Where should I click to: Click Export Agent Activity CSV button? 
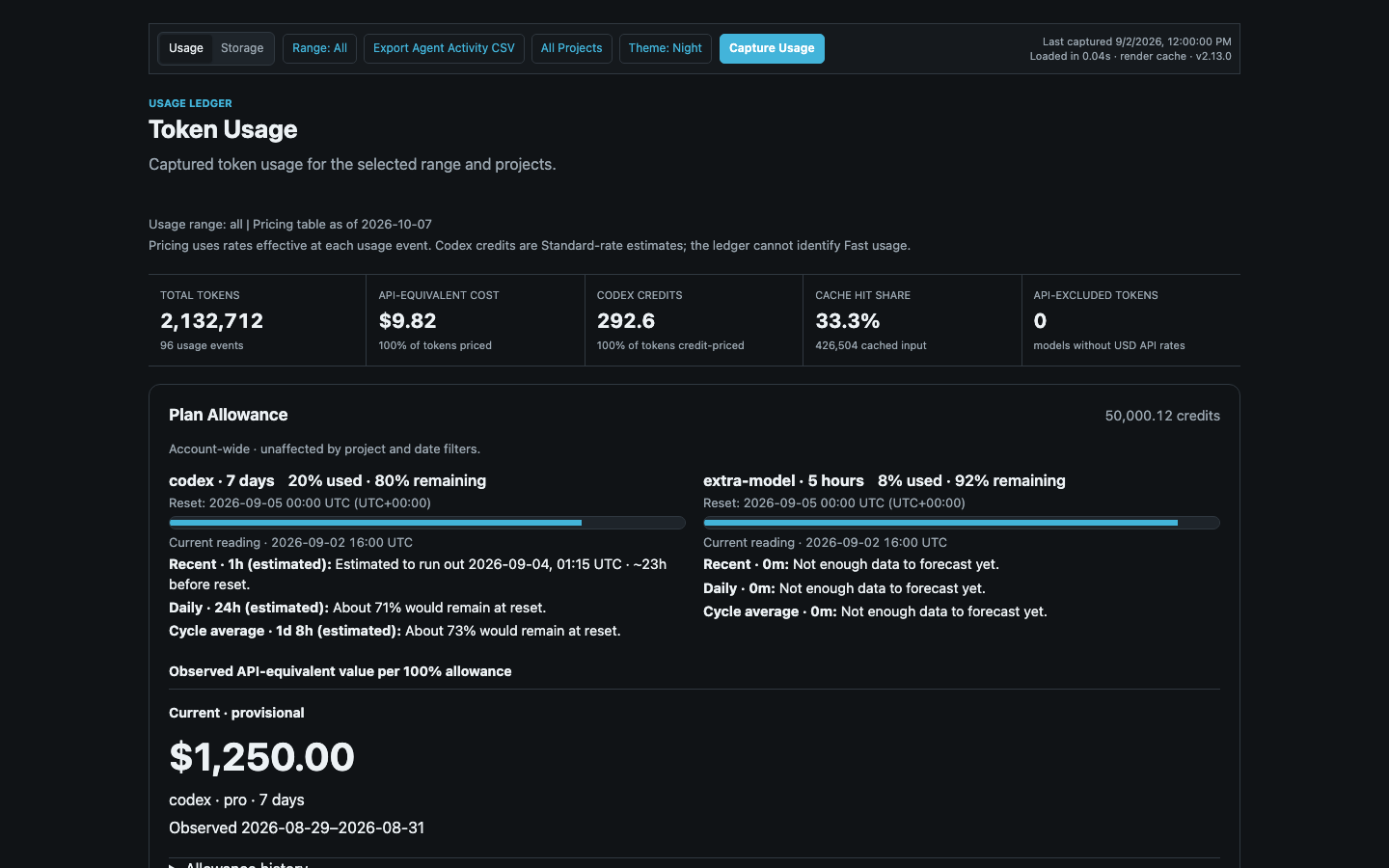pyautogui.click(x=444, y=48)
